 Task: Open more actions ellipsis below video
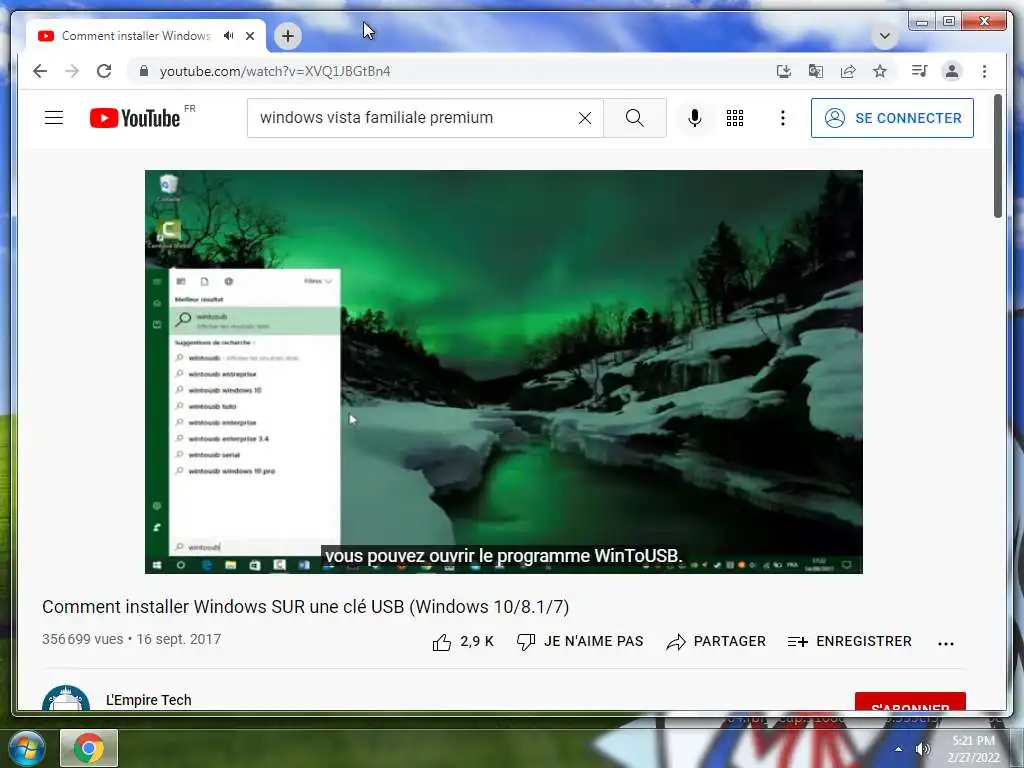pos(946,643)
